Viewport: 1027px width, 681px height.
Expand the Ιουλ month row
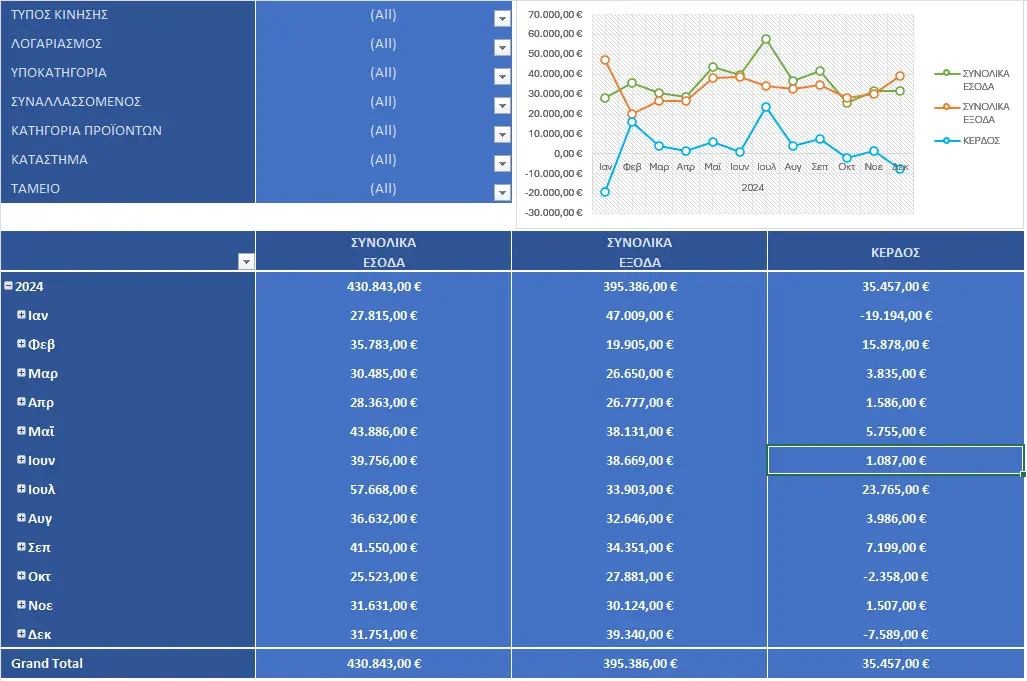(x=21, y=488)
